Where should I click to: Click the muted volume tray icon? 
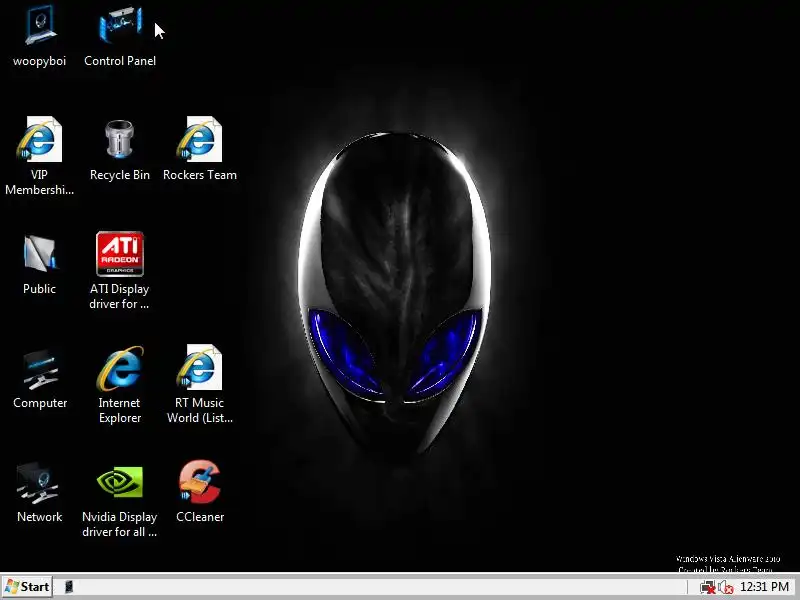(725, 587)
